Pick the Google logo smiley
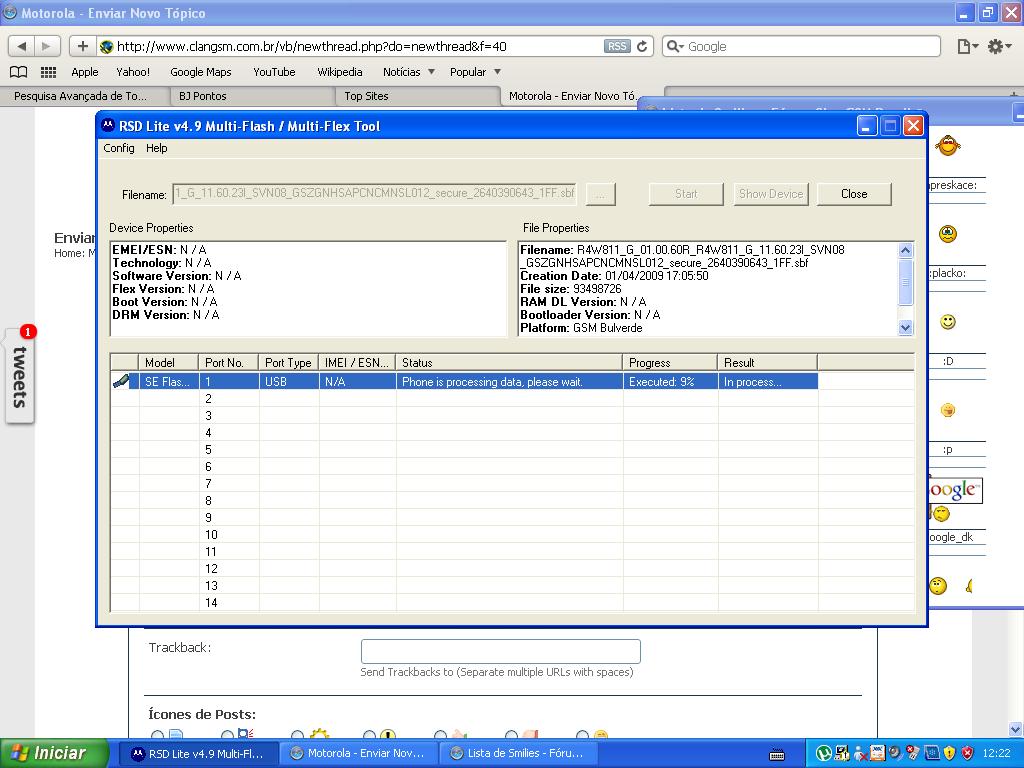 pos(955,490)
